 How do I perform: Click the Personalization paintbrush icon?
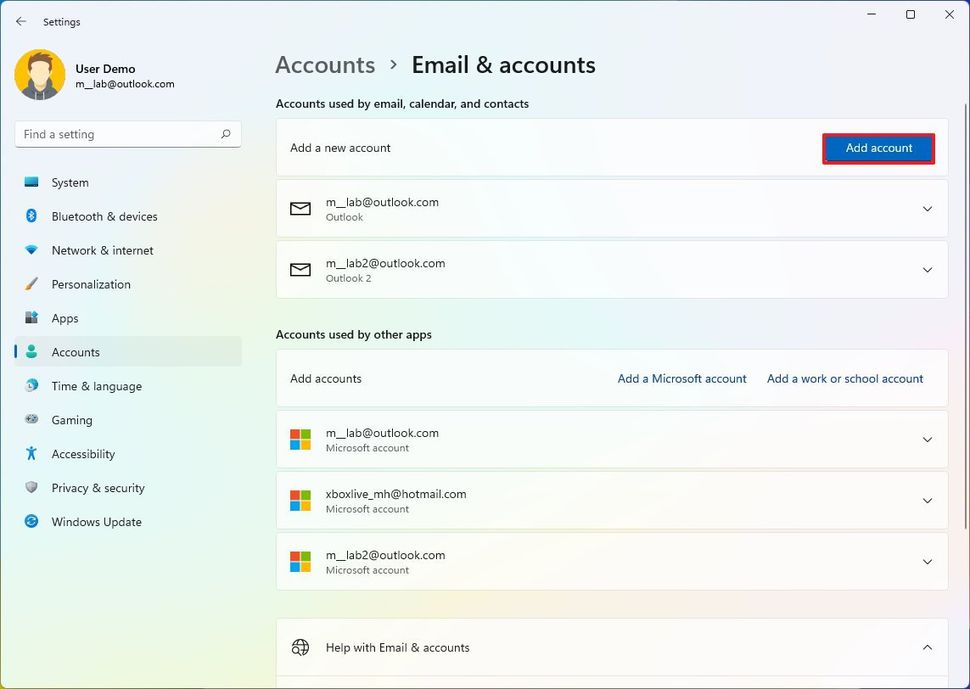[x=31, y=284]
